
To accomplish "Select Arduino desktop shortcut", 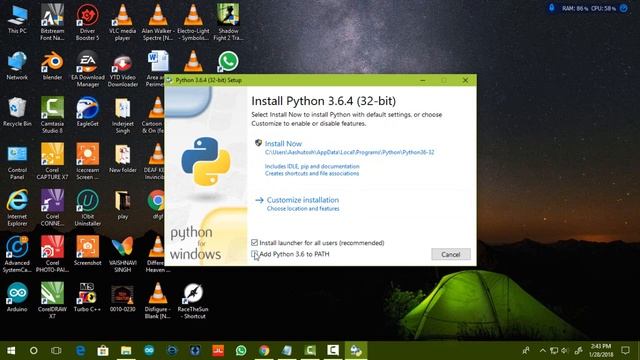I will [x=17, y=298].
